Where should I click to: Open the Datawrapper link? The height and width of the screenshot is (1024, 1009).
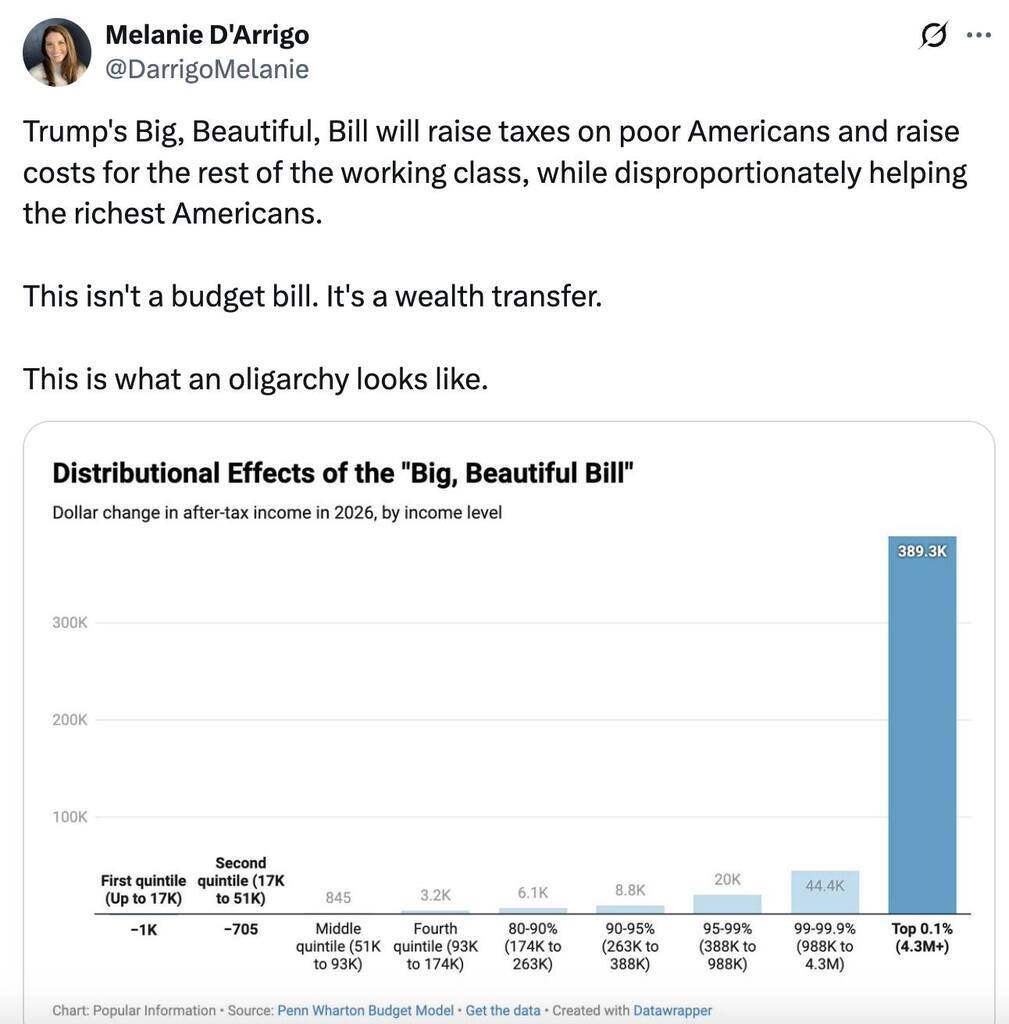point(672,1010)
